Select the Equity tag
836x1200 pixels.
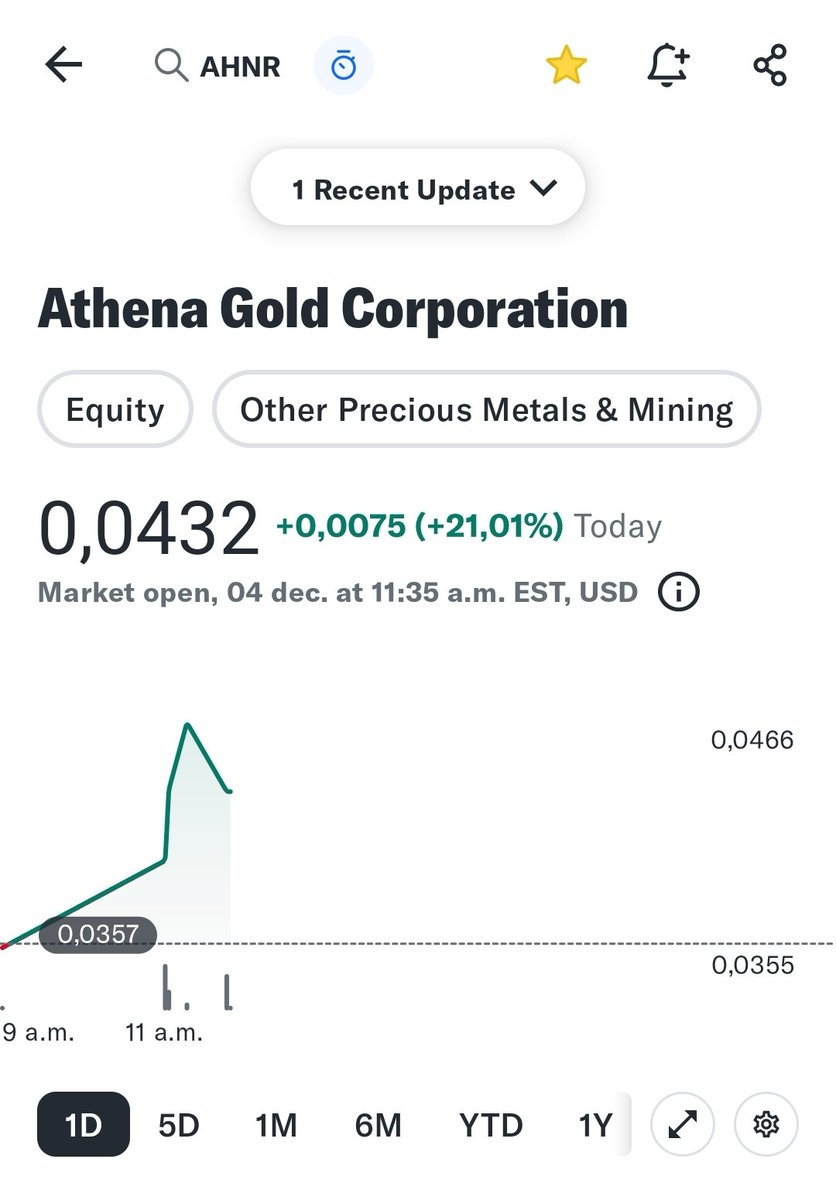[x=115, y=409]
